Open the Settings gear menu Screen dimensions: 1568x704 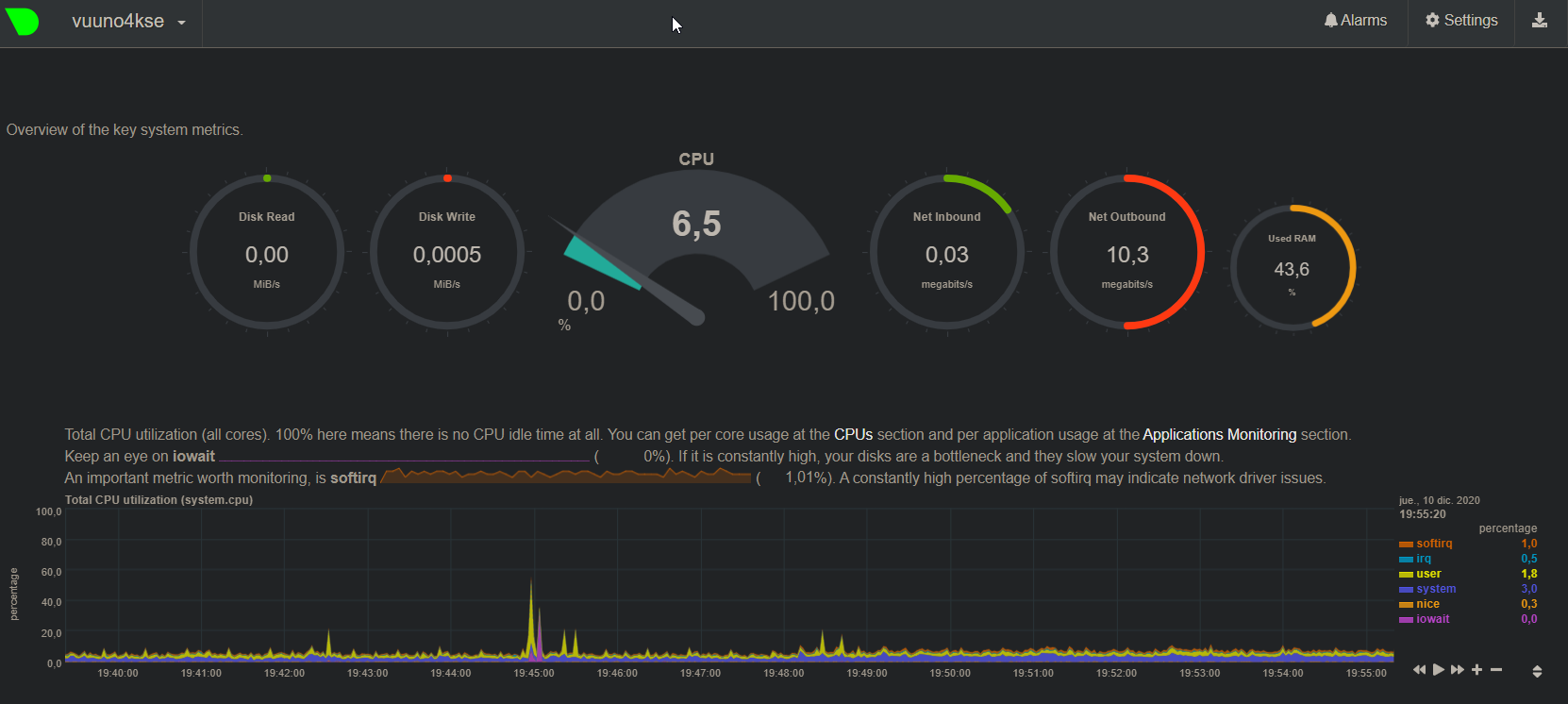click(x=1461, y=21)
